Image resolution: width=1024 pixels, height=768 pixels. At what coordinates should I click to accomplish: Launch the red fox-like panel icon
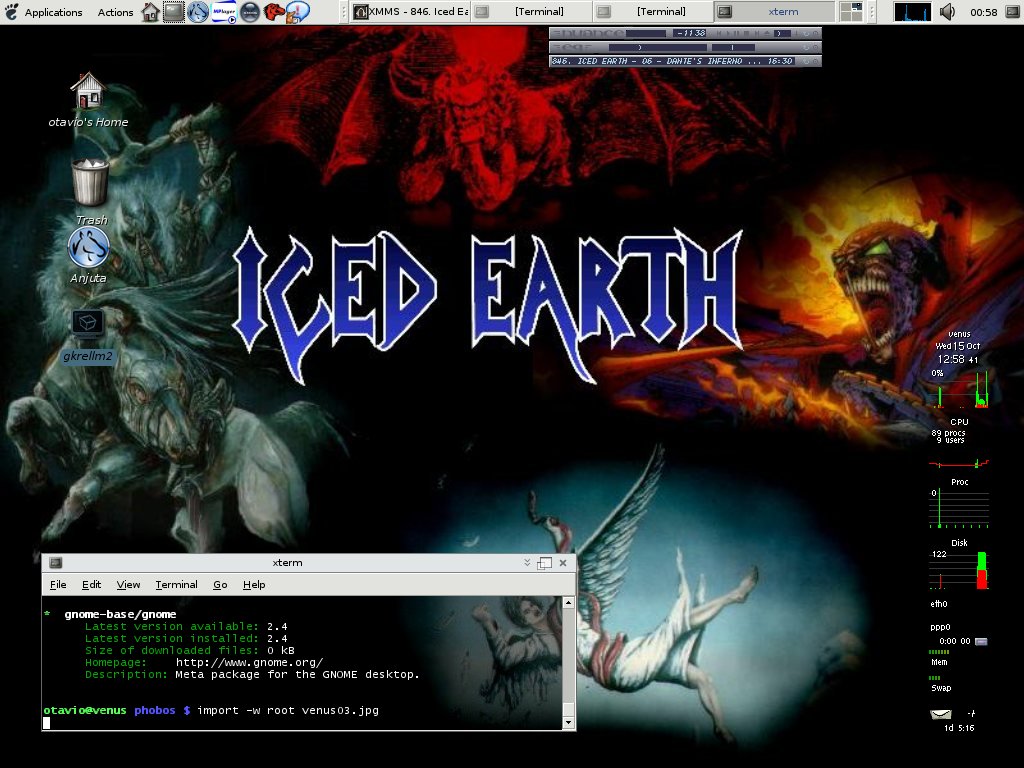274,12
